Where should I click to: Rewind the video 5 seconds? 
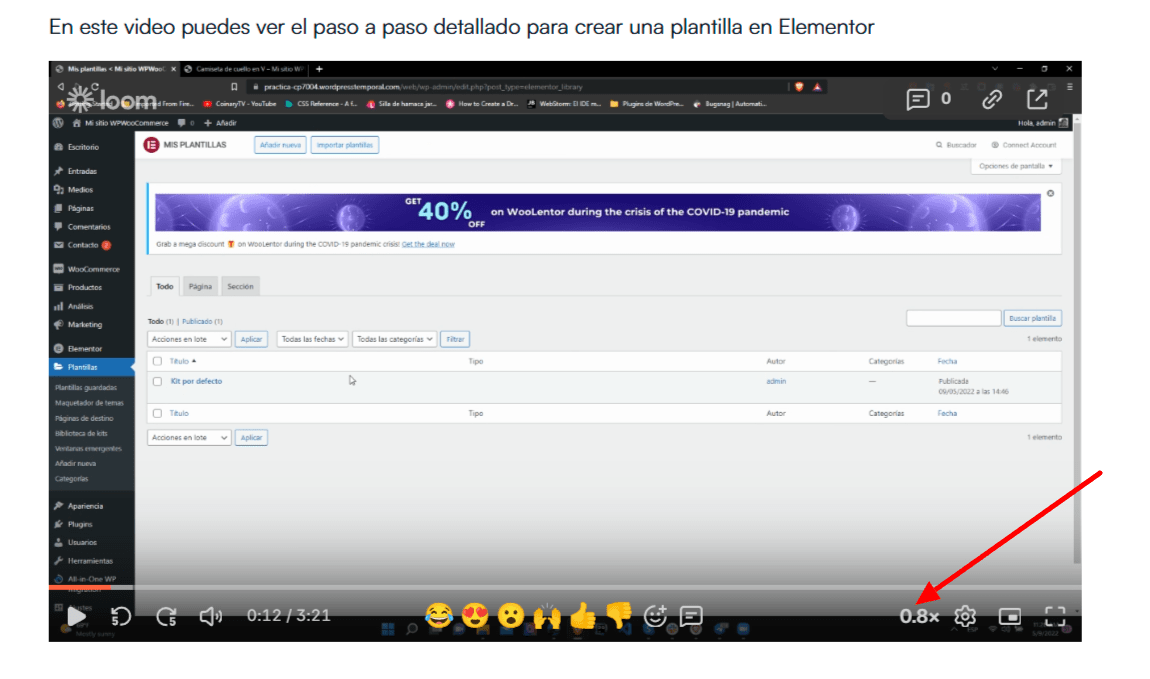pos(121,616)
